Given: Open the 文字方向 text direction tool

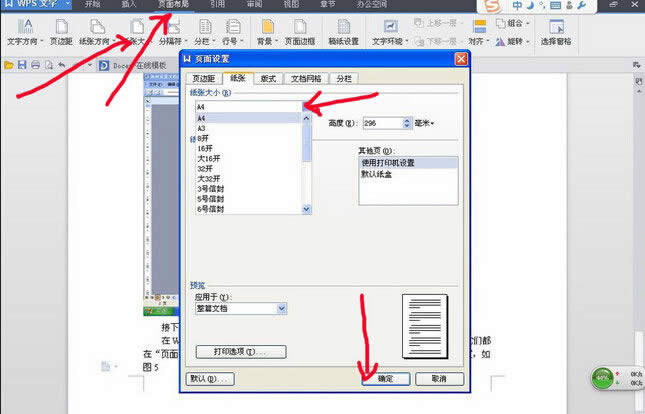Looking at the screenshot, I should [25, 32].
